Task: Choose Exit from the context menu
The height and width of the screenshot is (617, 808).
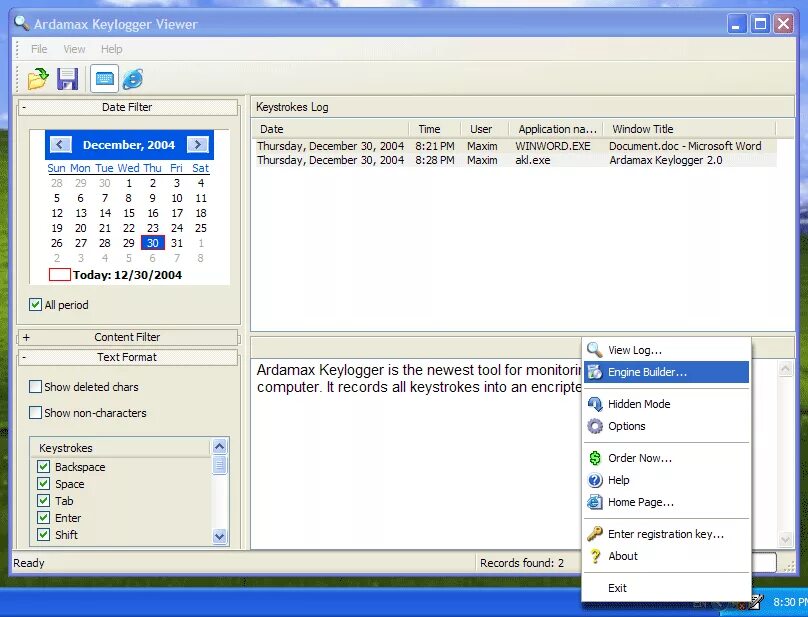Action: click(x=666, y=588)
